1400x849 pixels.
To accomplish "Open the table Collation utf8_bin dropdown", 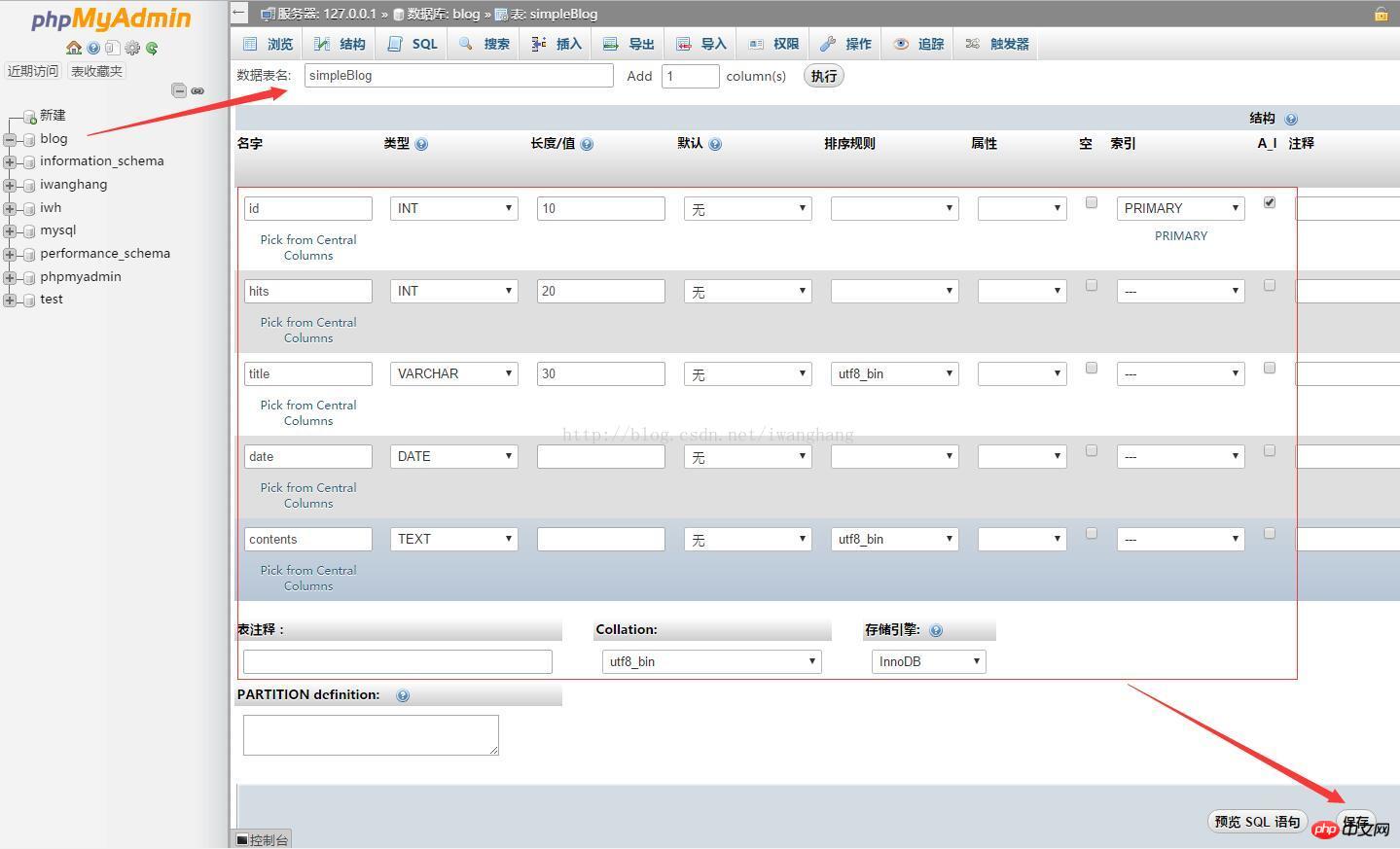I will point(712,661).
